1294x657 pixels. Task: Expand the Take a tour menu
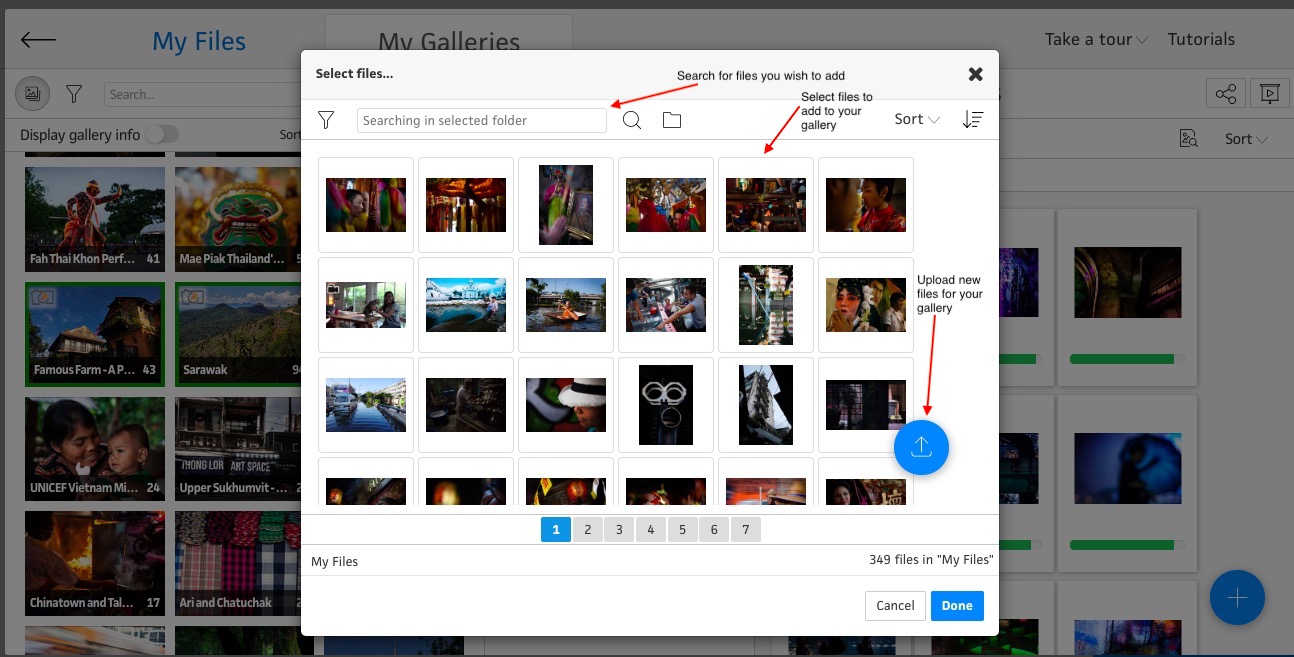(x=1096, y=39)
